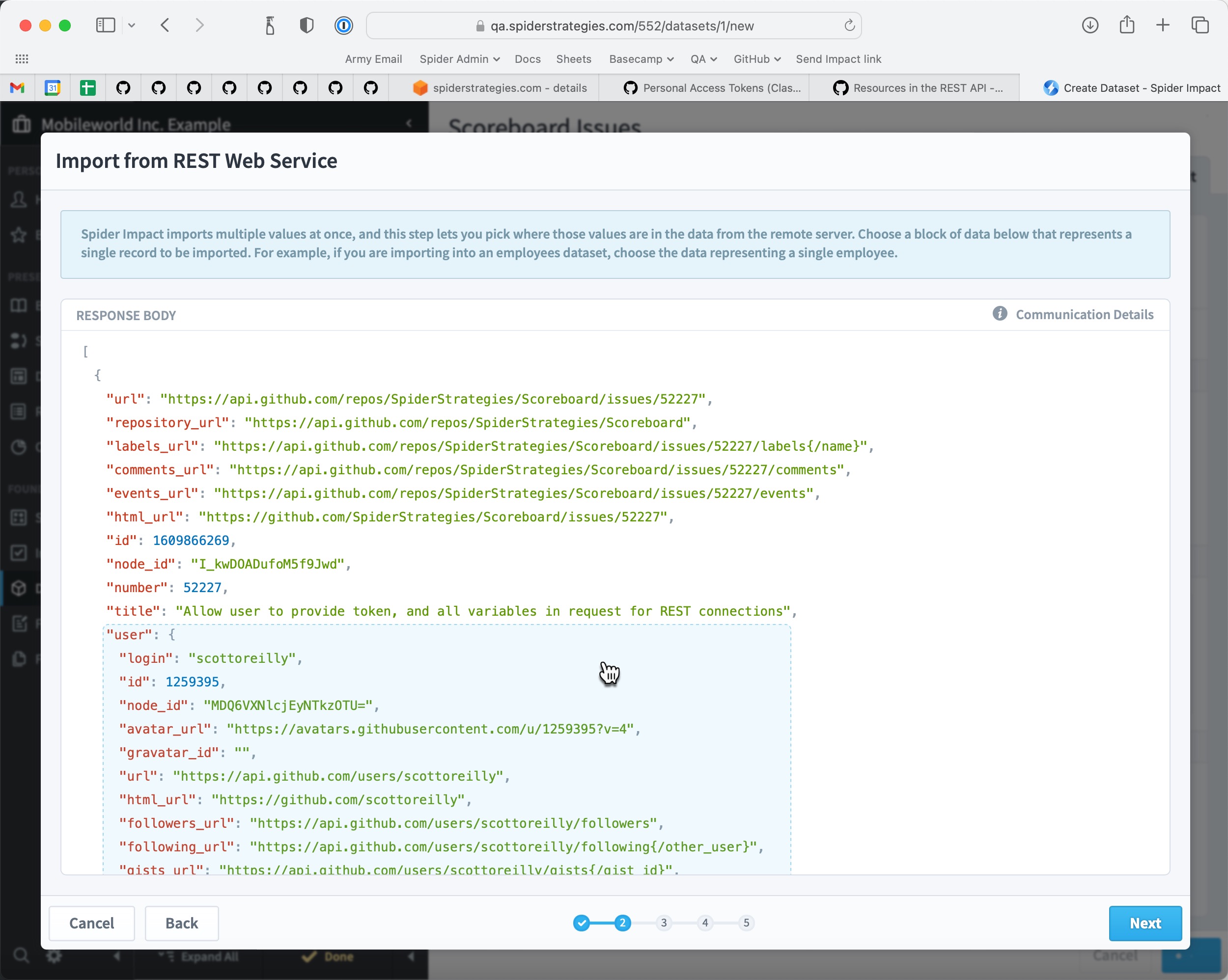This screenshot has width=1228, height=980.
Task: Expand the GitHub bookmark folder
Action: pos(756,59)
